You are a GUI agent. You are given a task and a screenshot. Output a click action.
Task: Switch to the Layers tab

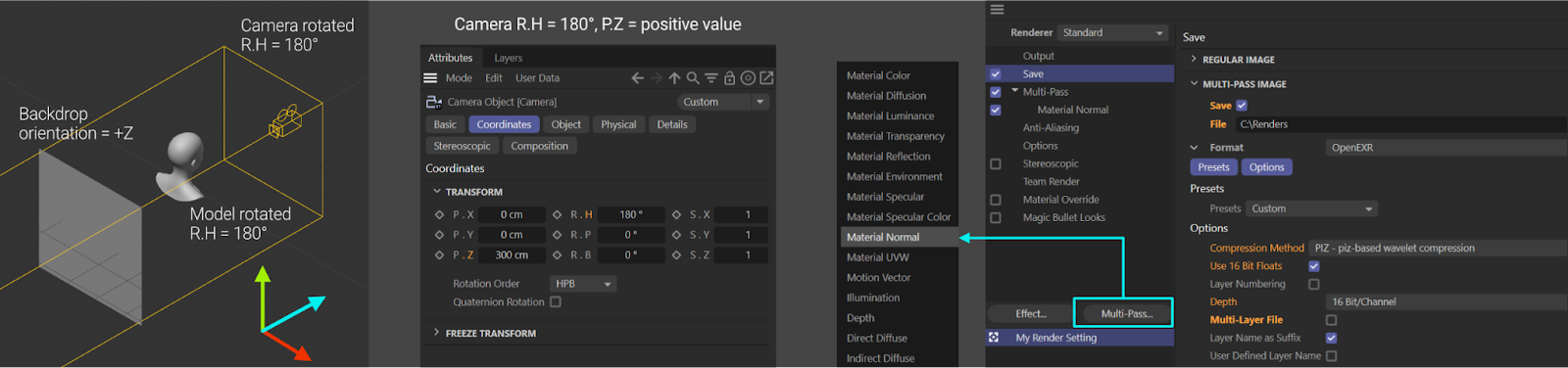(508, 58)
